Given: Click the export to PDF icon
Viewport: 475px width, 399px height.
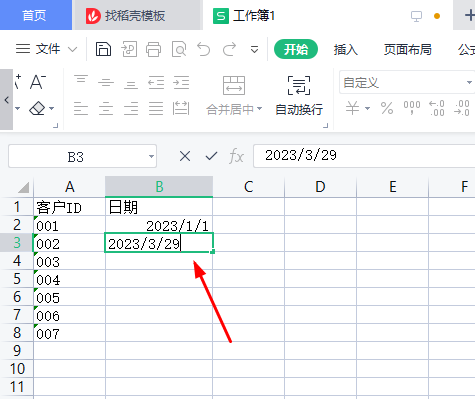Looking at the screenshot, I should [129, 49].
